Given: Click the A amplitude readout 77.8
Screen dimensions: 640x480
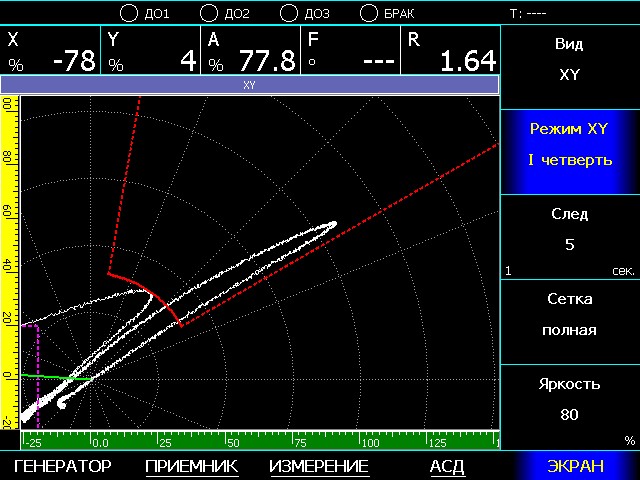Looking at the screenshot, I should pyautogui.click(x=250, y=51).
